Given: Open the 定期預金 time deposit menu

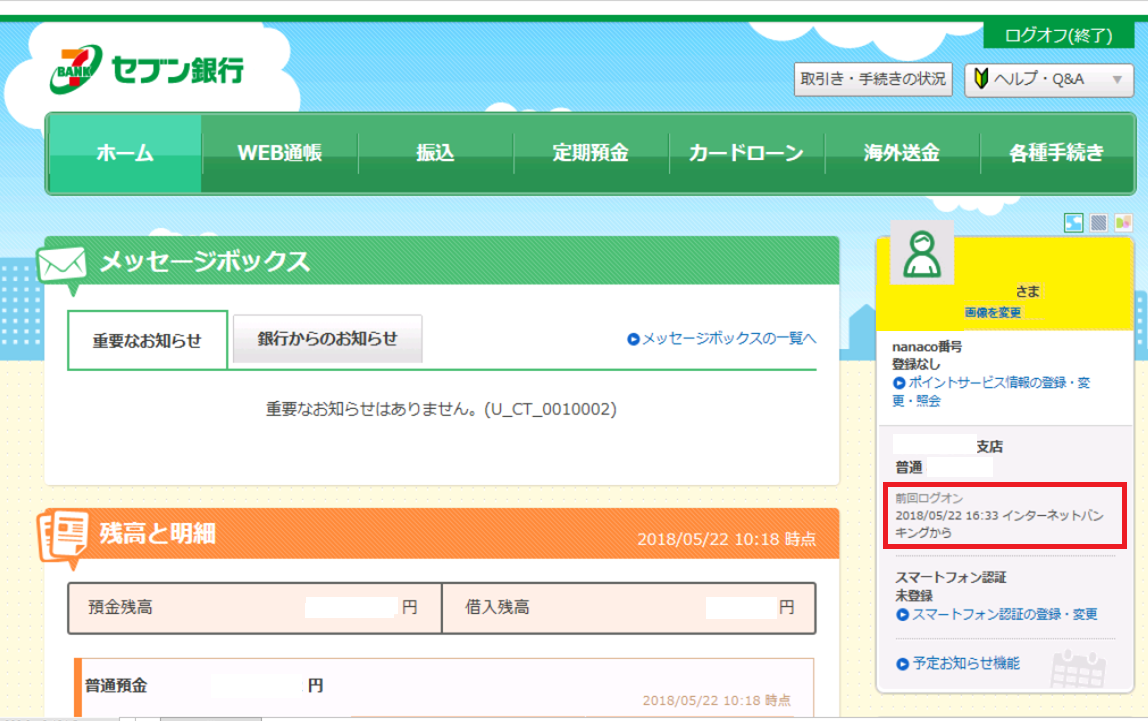Looking at the screenshot, I should click(590, 154).
